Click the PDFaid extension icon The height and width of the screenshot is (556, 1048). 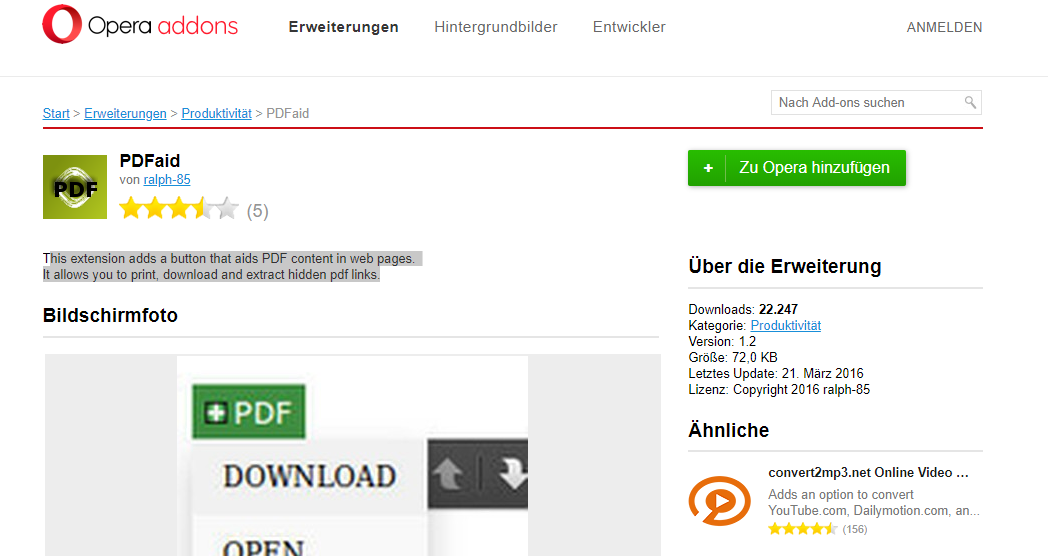point(75,187)
